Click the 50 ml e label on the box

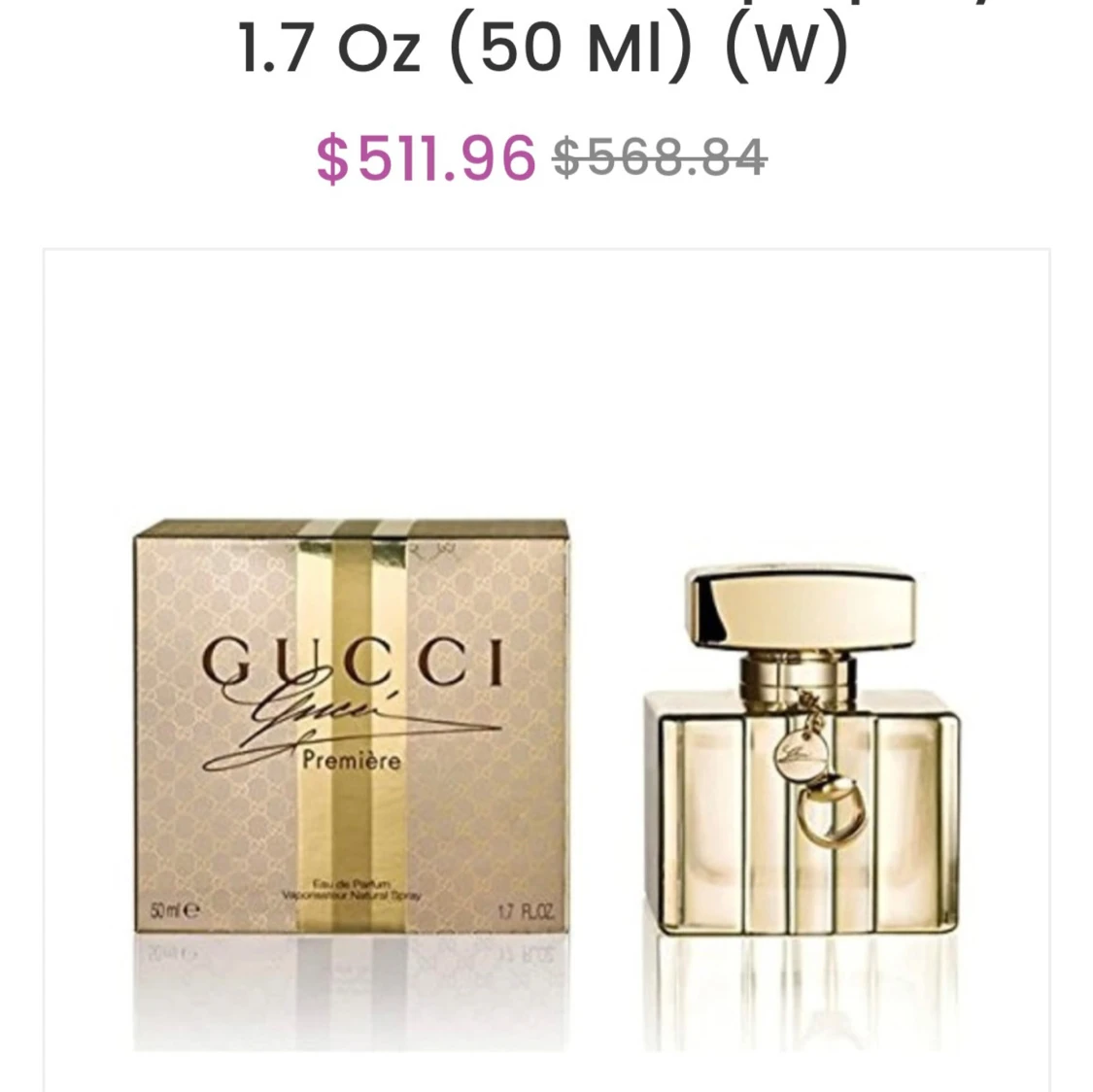point(175,910)
